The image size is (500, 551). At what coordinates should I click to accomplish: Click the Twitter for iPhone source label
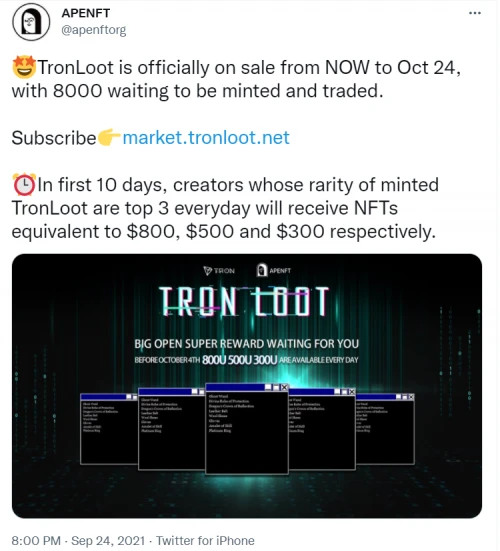point(205,540)
